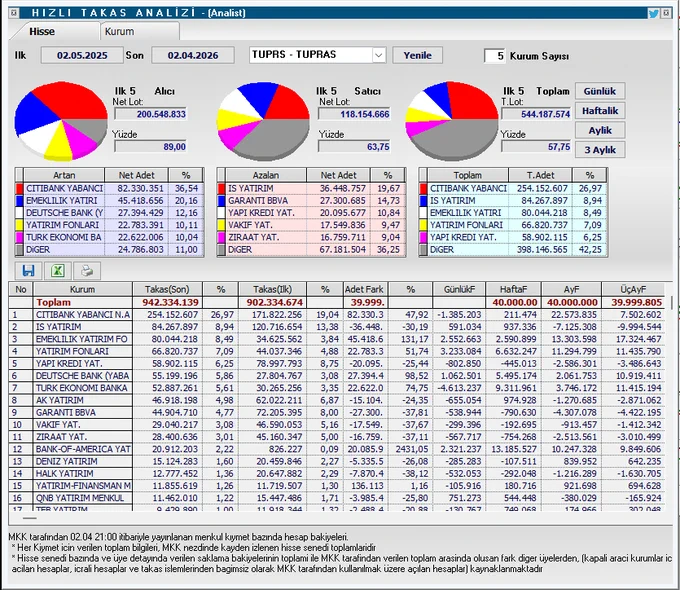This screenshot has width=680, height=590.
Task: Select the Günlük period button
Action: click(x=600, y=91)
